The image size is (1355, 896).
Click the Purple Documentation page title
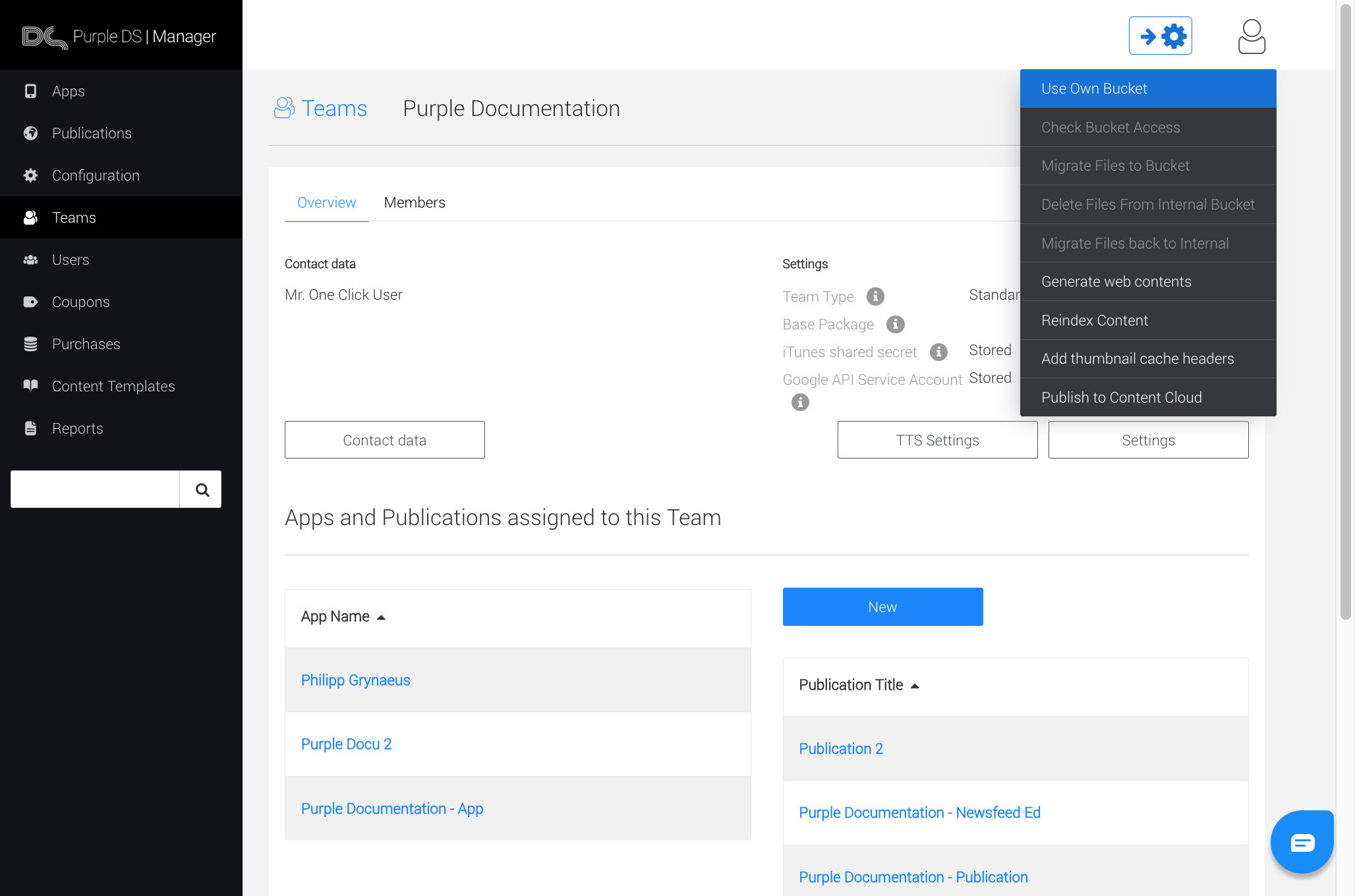[511, 108]
